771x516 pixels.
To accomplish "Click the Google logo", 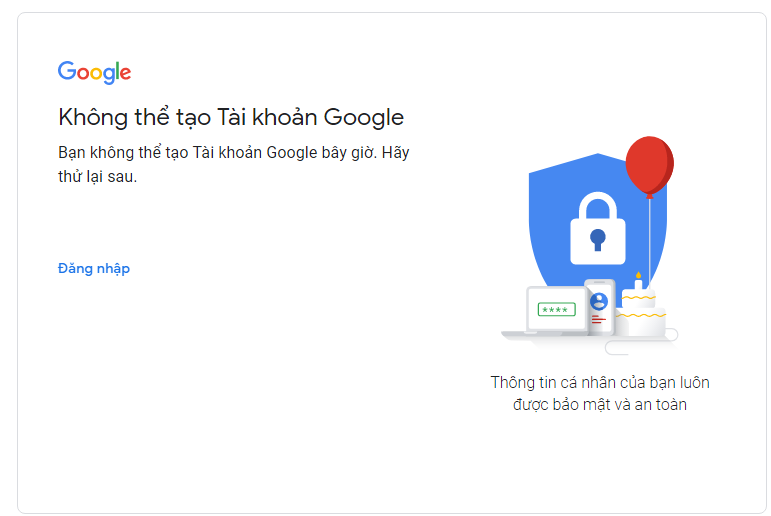I will pyautogui.click(x=94, y=72).
